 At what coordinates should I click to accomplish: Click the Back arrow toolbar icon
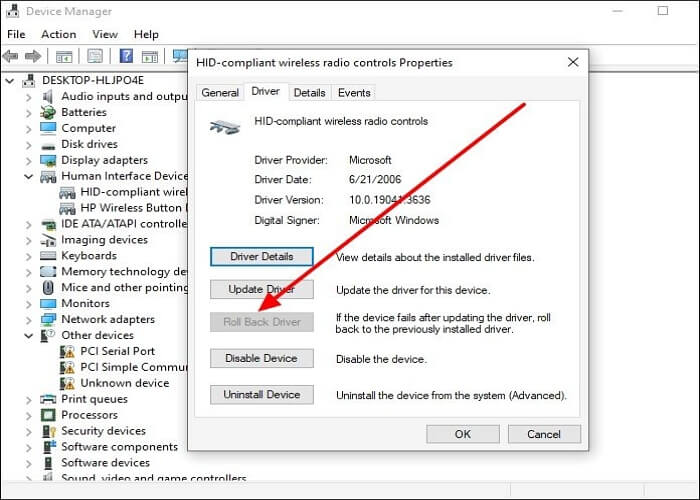point(10,56)
